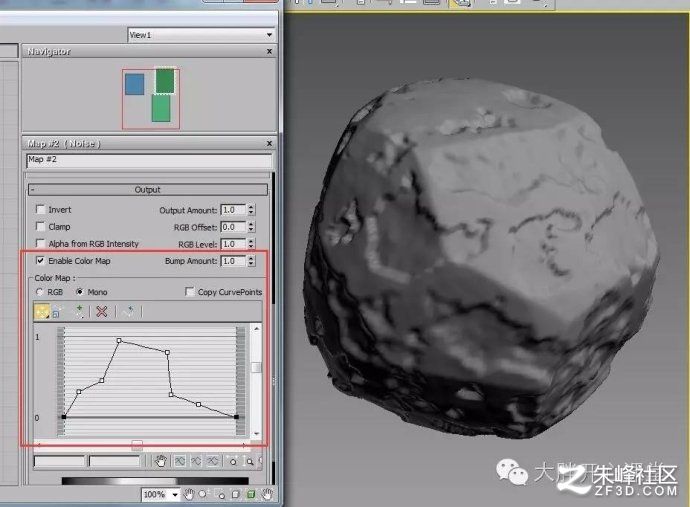Click the curve Zoom Extents icon
This screenshot has width=690, height=507.
pos(180,461)
